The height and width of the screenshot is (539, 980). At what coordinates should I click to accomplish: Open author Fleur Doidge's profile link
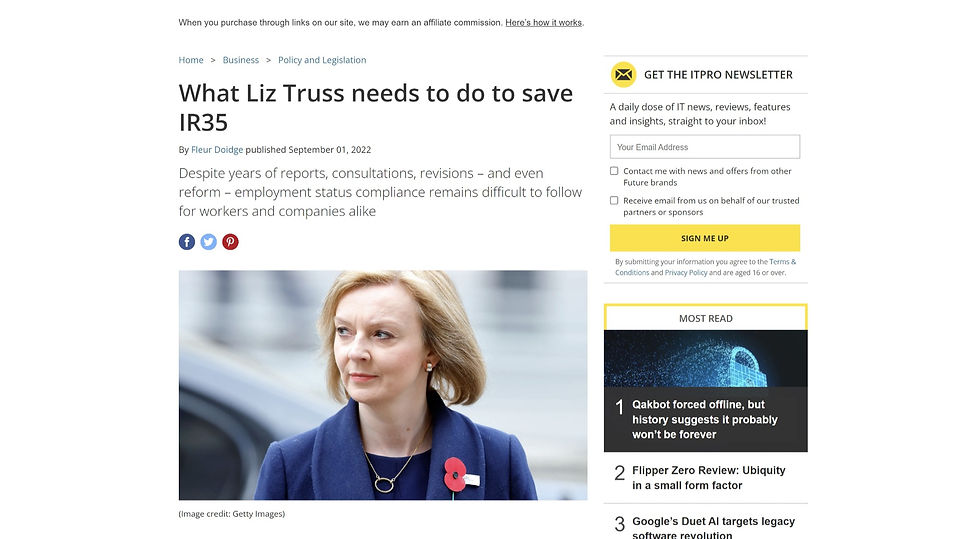(x=217, y=150)
